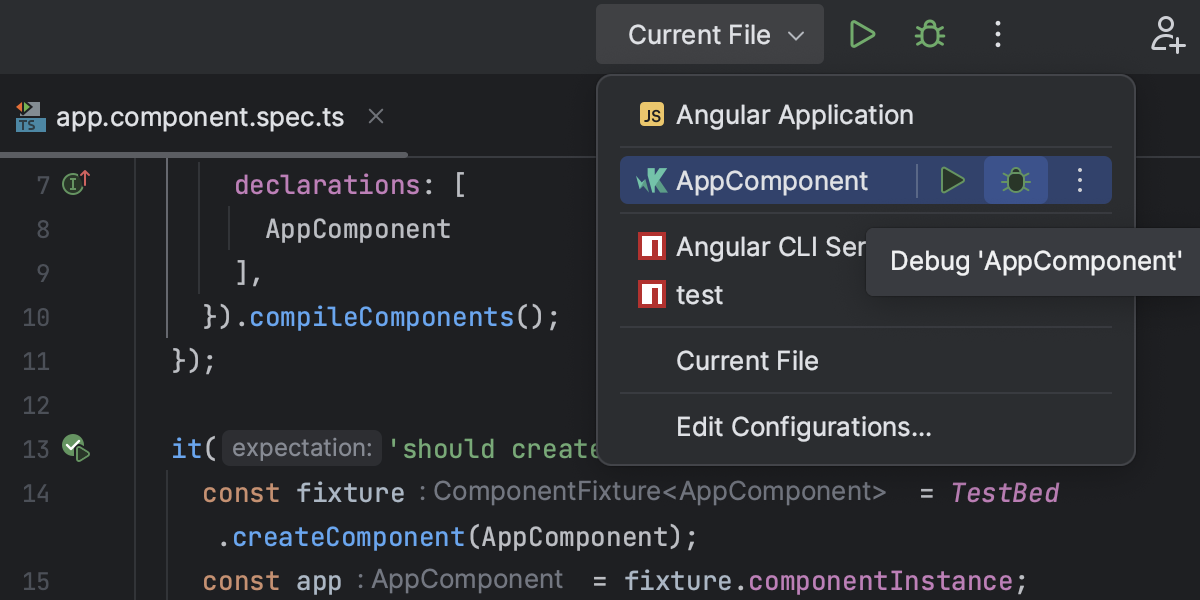Click the Debug bug icon in the toolbar
The height and width of the screenshot is (600, 1200).
(929, 34)
